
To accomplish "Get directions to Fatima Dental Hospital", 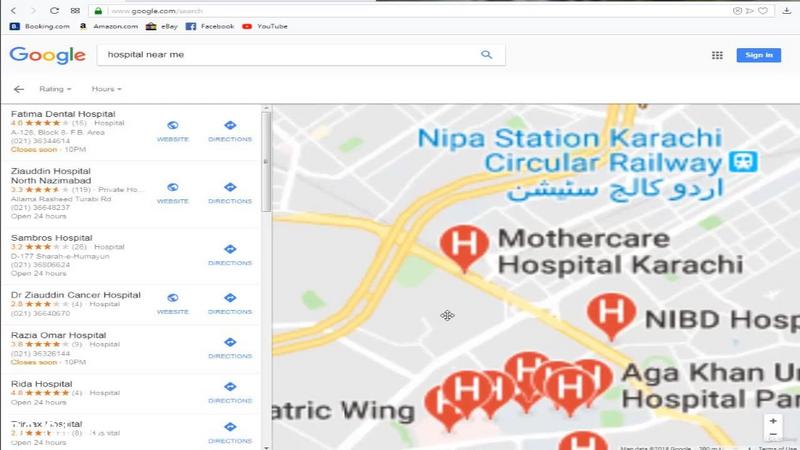I will point(230,131).
